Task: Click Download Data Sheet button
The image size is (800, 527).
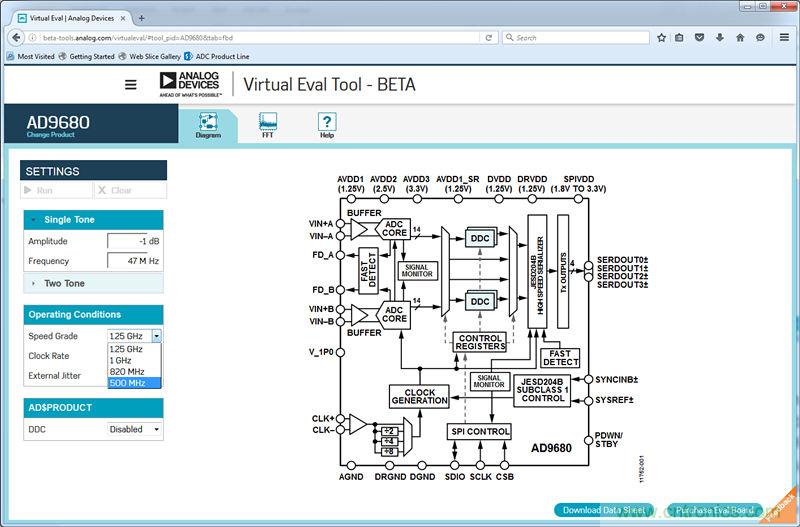Action: coord(603,510)
